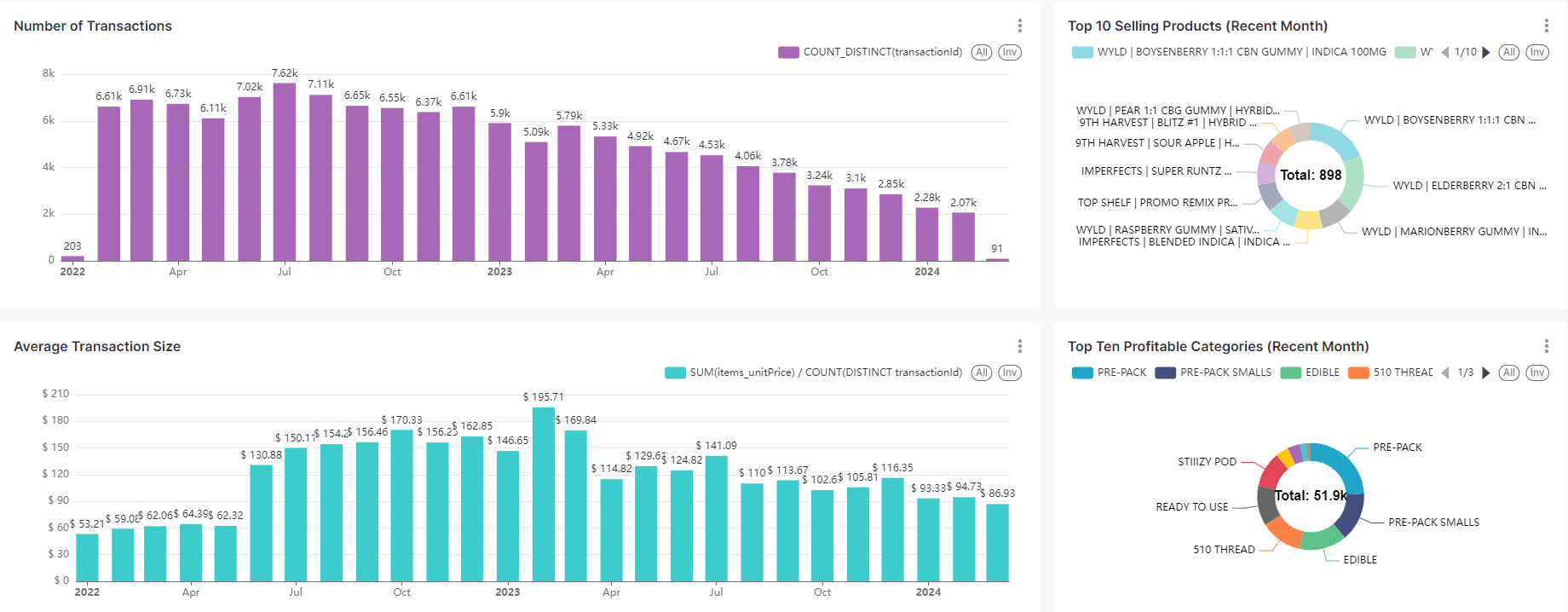Click previous legend arrow in Profitable Categories chart
1568x612 pixels.
click(x=1444, y=372)
